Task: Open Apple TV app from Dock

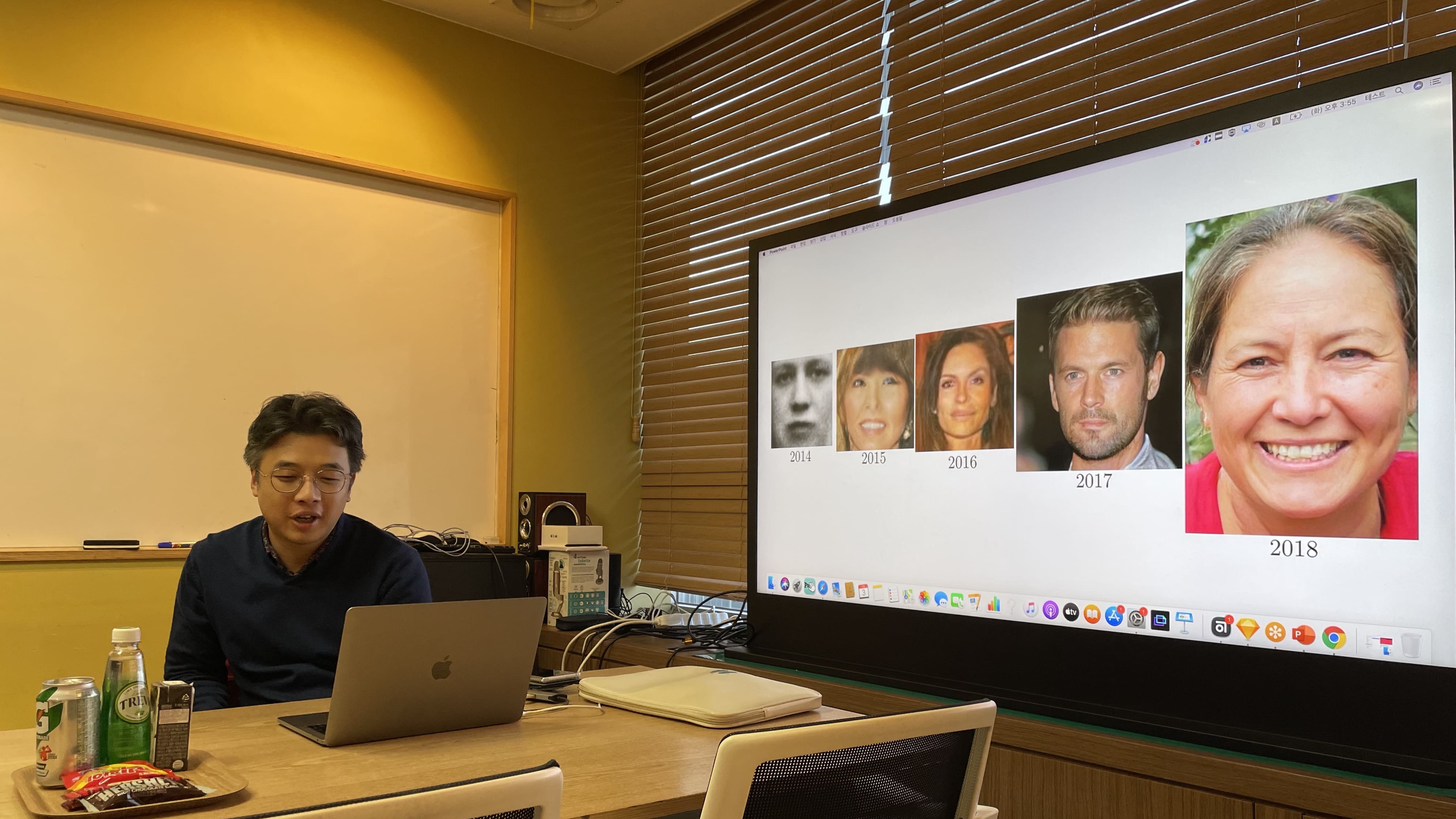Action: (x=1070, y=612)
